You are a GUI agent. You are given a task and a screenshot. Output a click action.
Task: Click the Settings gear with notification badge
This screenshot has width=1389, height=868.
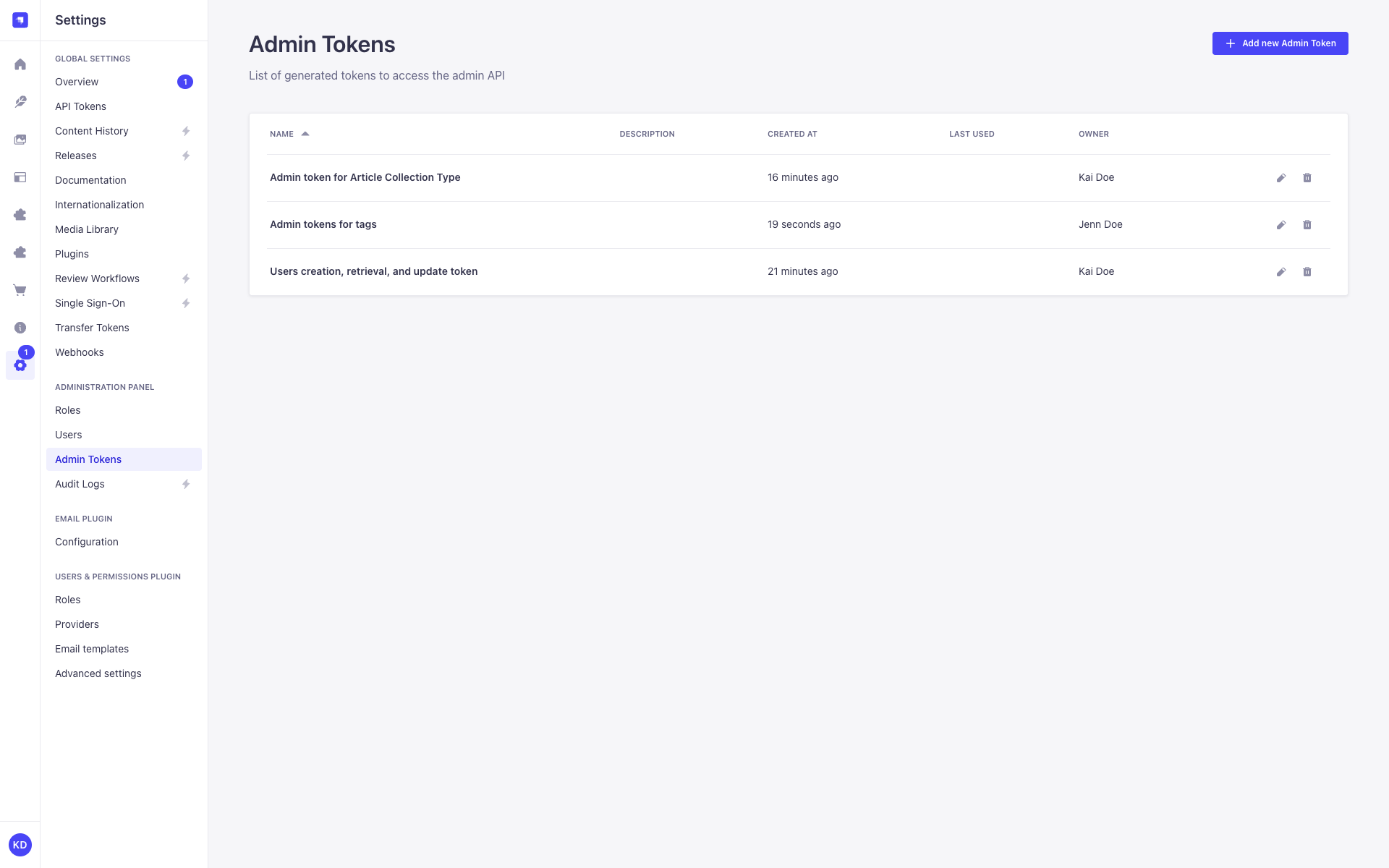(20, 365)
